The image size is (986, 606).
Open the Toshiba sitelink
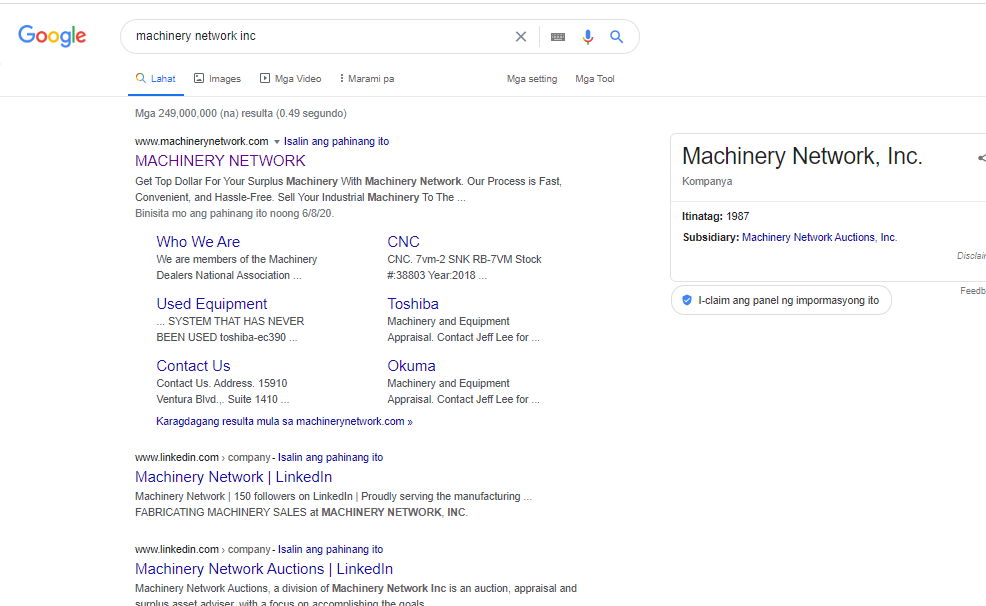[x=413, y=304]
